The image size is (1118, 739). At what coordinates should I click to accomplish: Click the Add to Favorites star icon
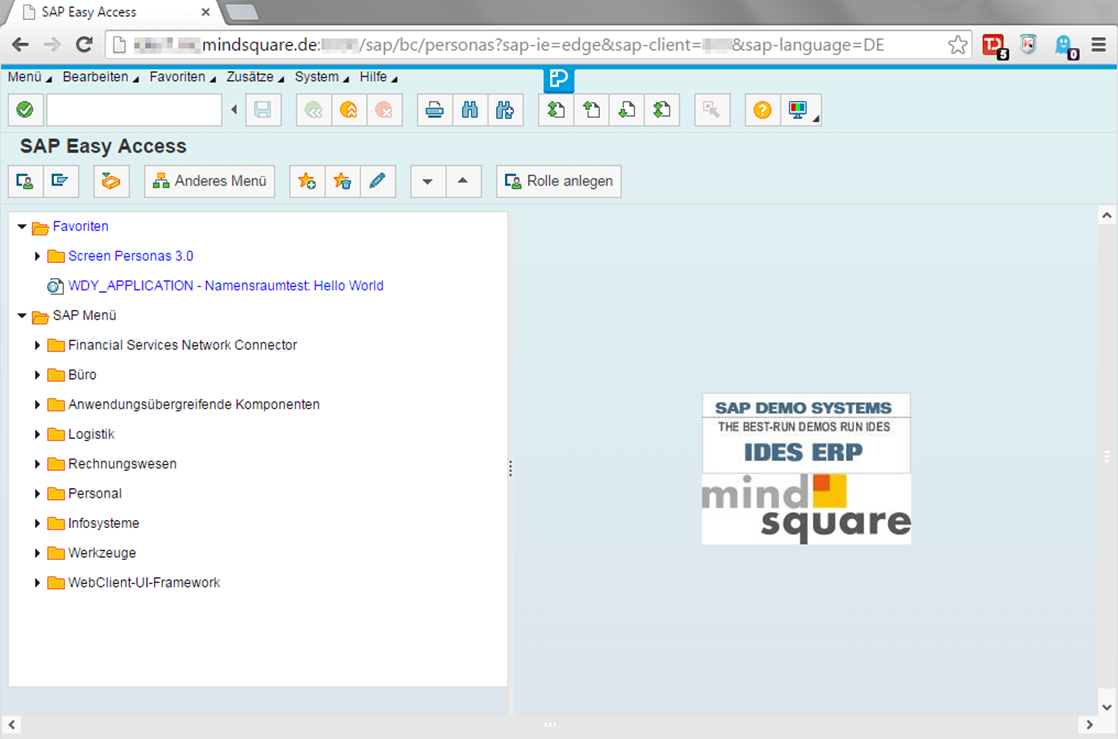pos(307,181)
